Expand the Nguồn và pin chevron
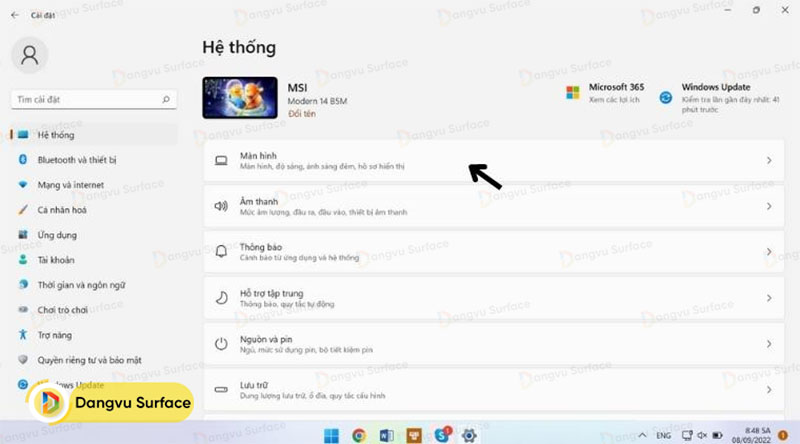 pos(769,344)
